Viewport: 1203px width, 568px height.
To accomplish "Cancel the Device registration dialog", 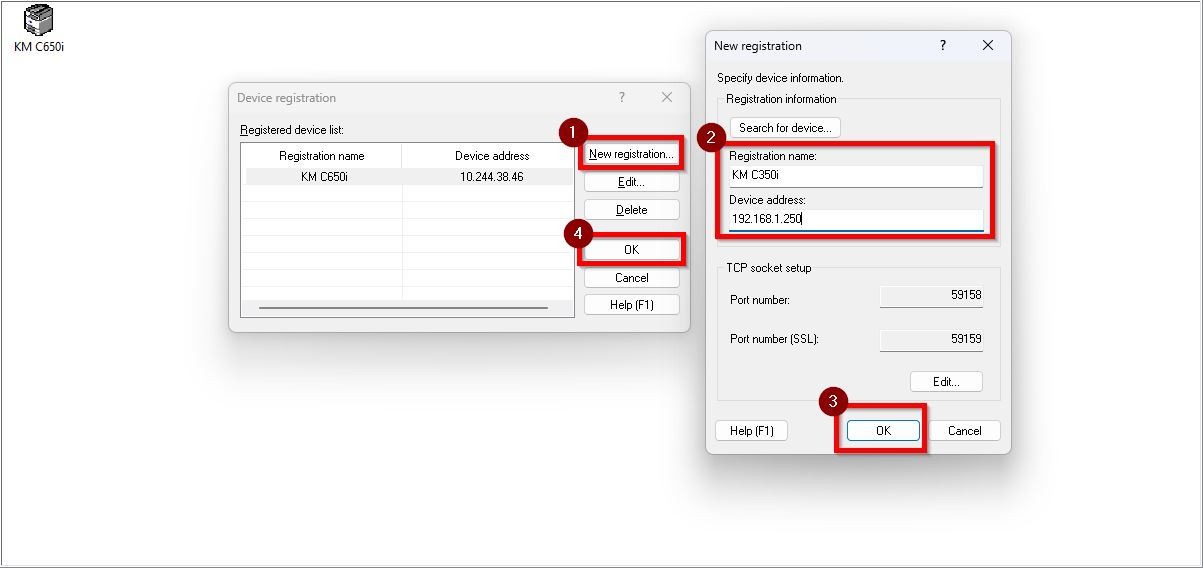I will [631, 278].
